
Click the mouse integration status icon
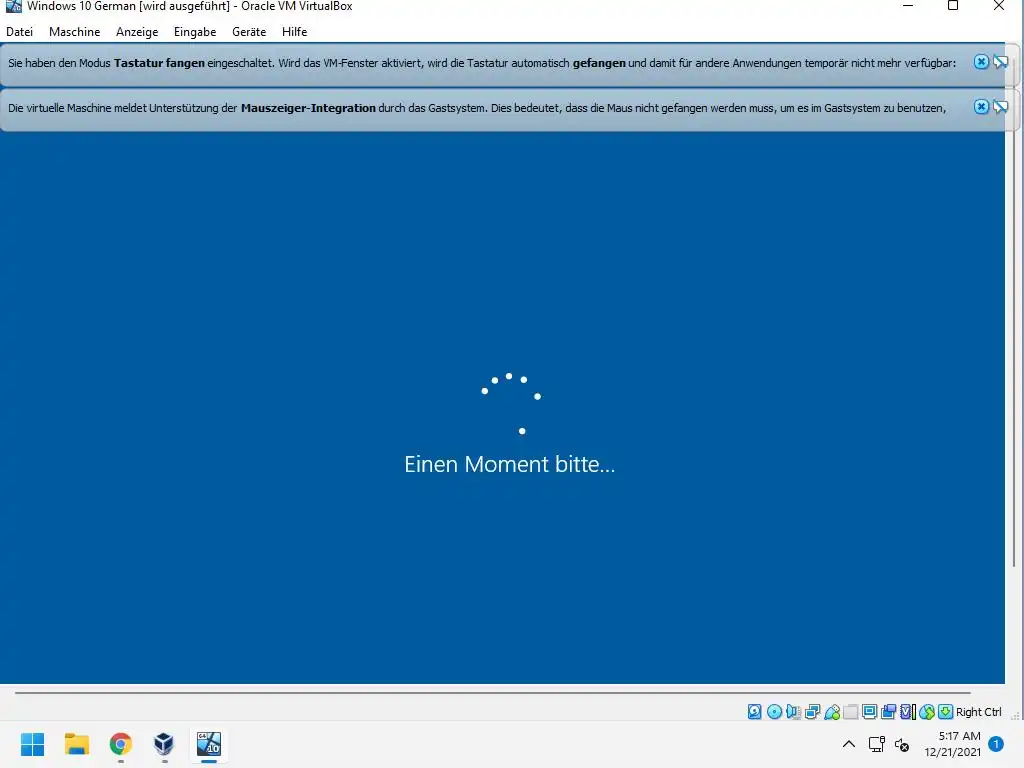(926, 712)
